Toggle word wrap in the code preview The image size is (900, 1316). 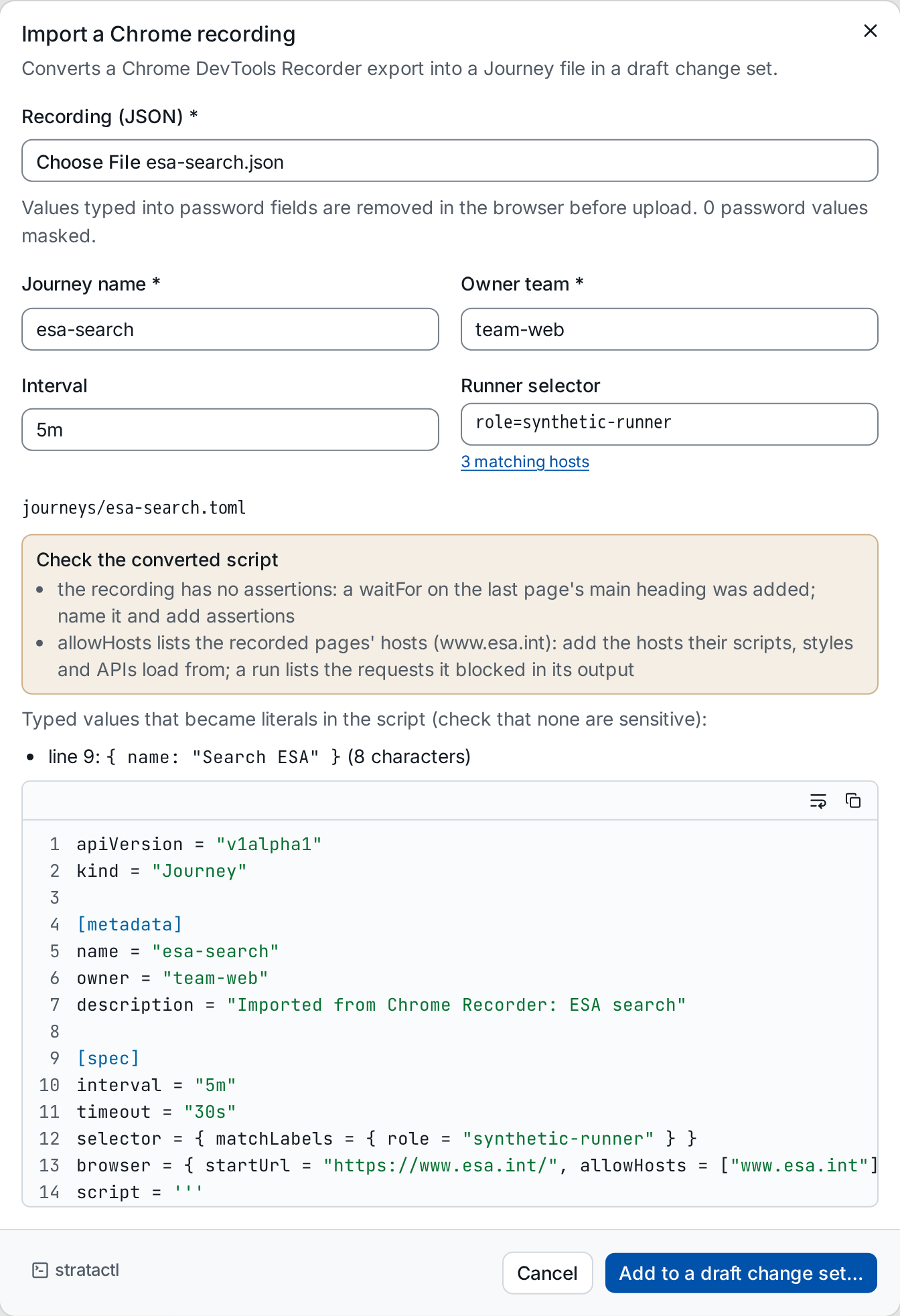(818, 801)
